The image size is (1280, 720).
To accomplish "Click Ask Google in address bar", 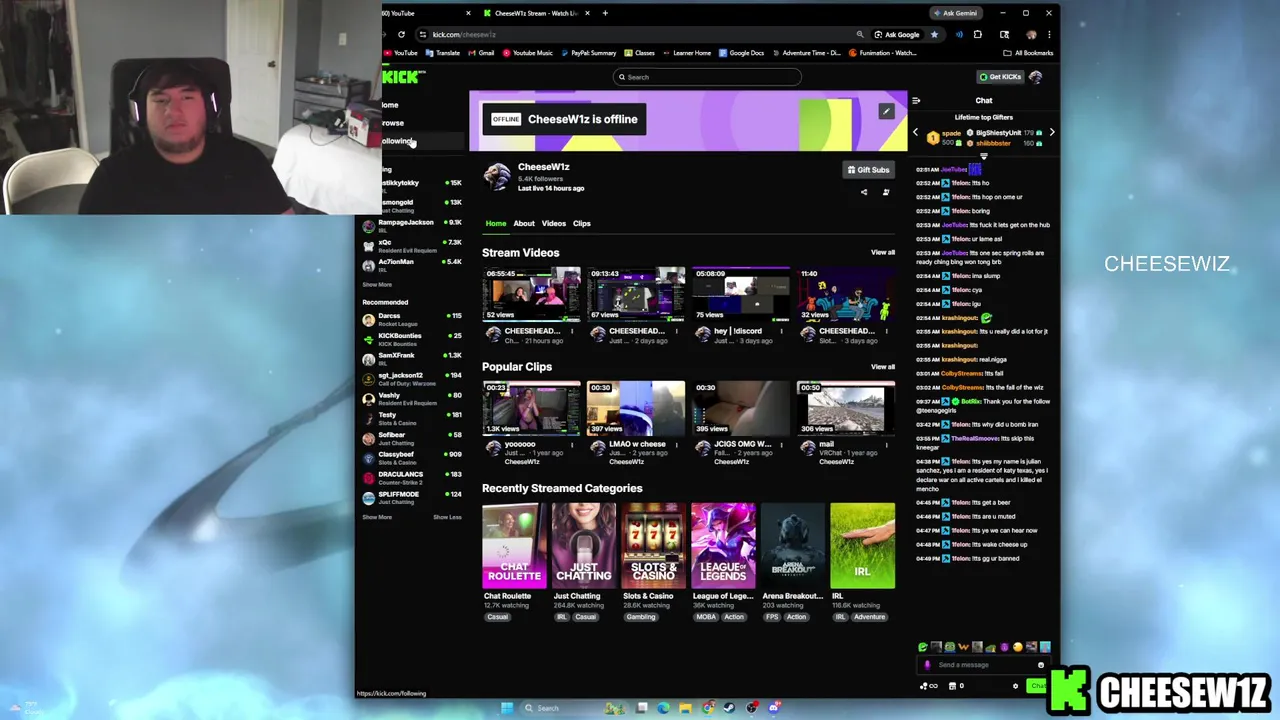I will coord(897,34).
